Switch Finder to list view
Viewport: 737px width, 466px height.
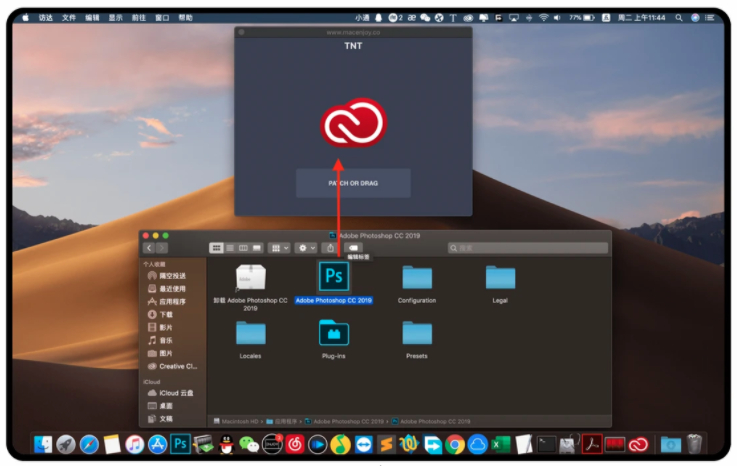coord(229,247)
